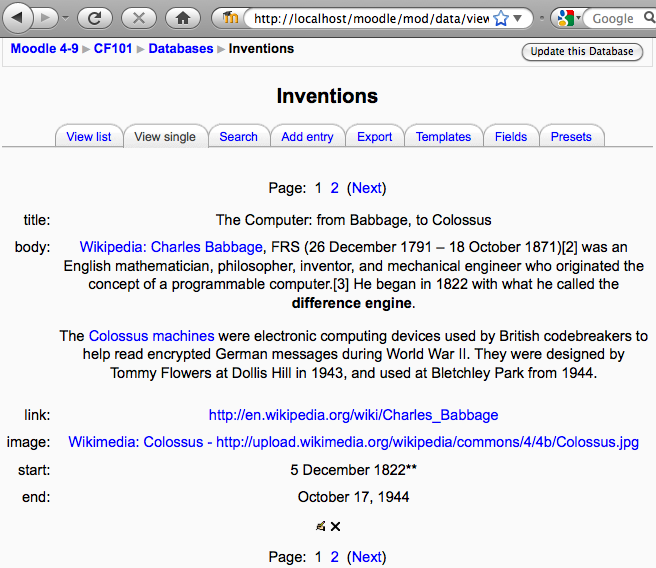Viewport: 656px width, 568px height.
Task: Open the Search tab
Action: pos(238,137)
